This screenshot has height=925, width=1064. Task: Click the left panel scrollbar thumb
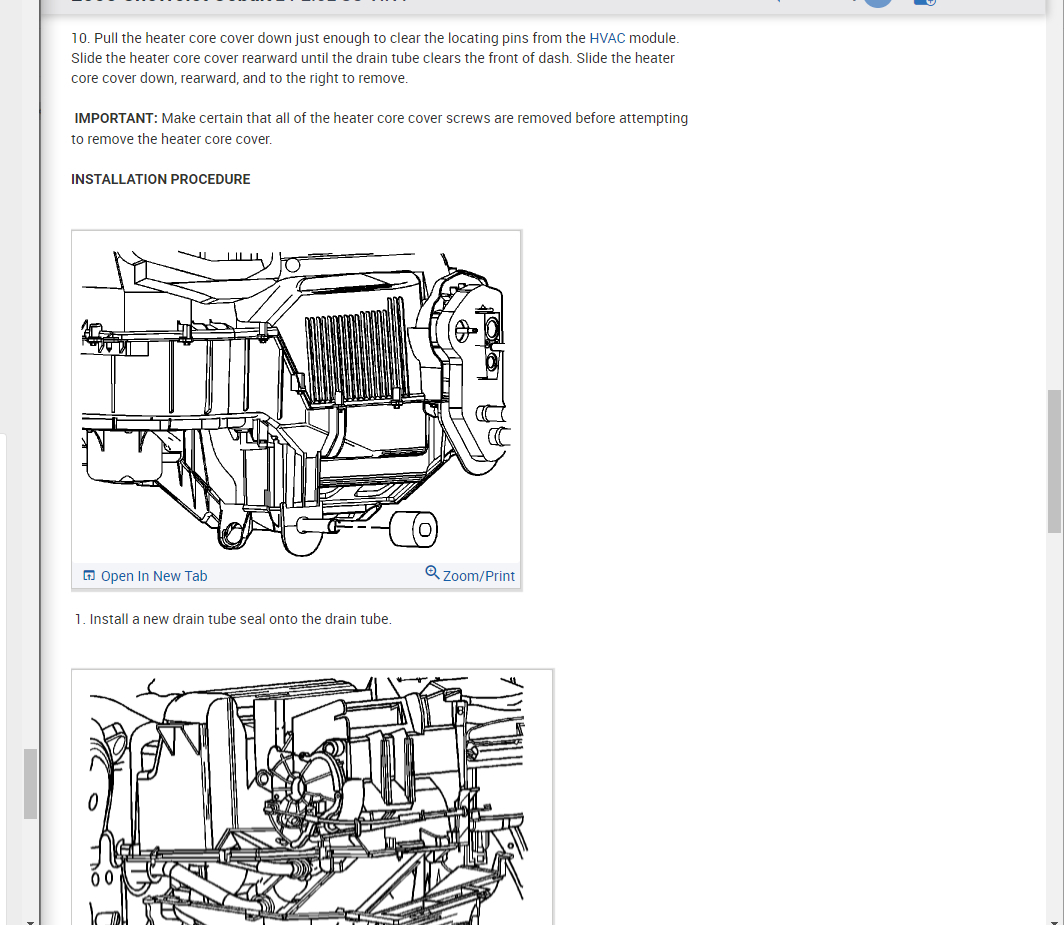(x=30, y=784)
